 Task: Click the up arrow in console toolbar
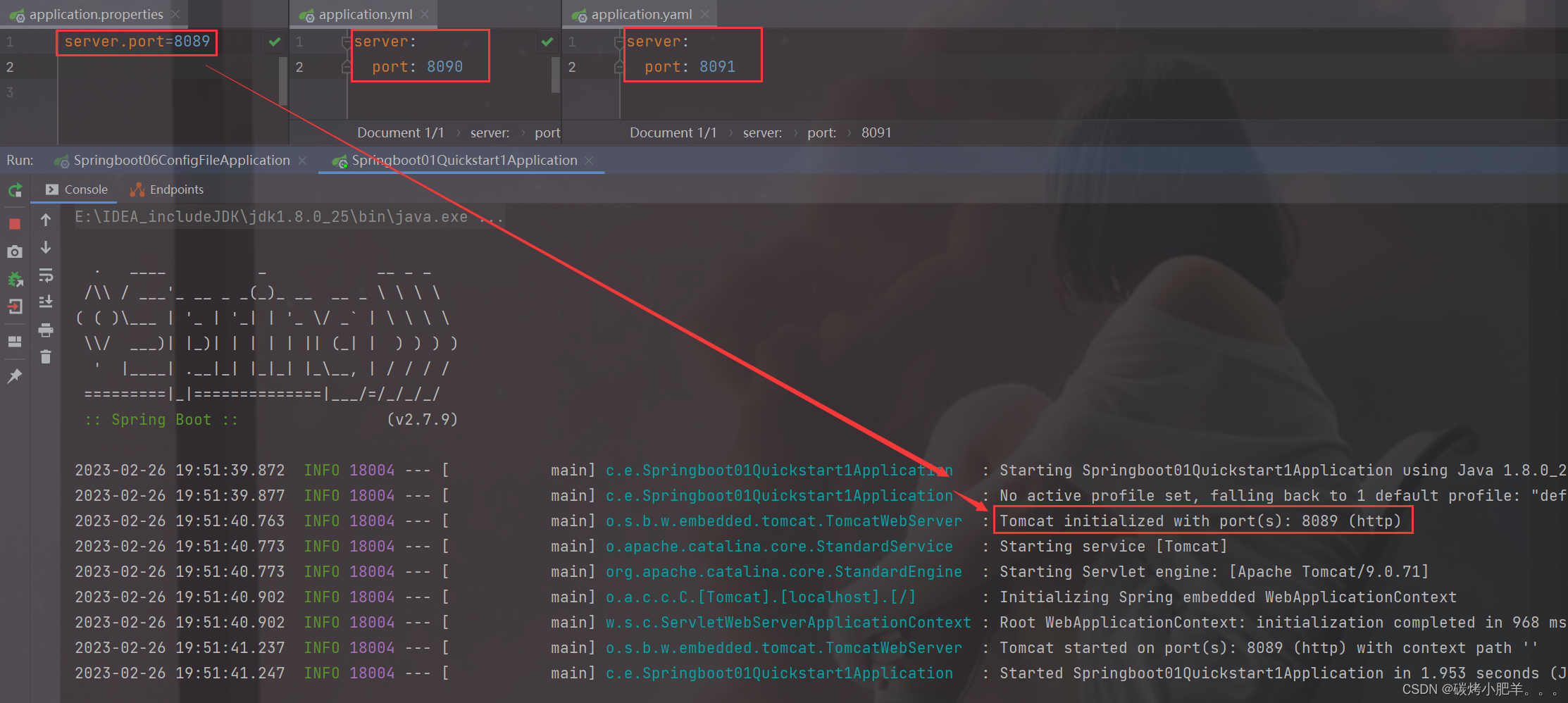click(46, 220)
